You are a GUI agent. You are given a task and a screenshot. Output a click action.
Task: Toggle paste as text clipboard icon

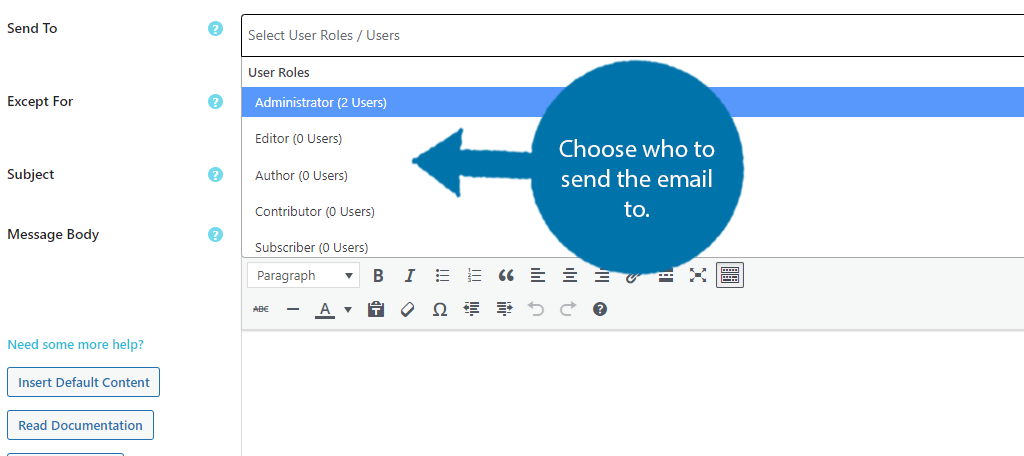[376, 309]
